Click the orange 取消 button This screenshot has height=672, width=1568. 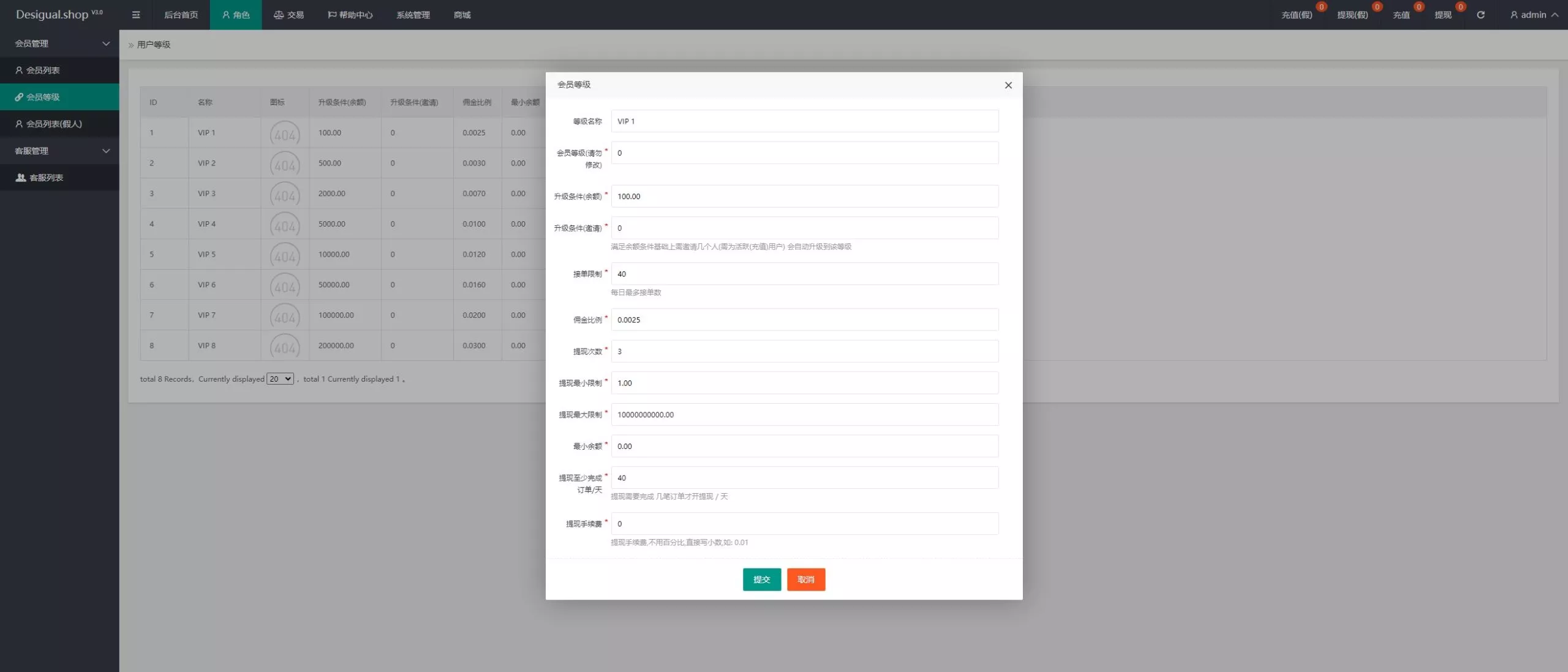pyautogui.click(x=805, y=580)
